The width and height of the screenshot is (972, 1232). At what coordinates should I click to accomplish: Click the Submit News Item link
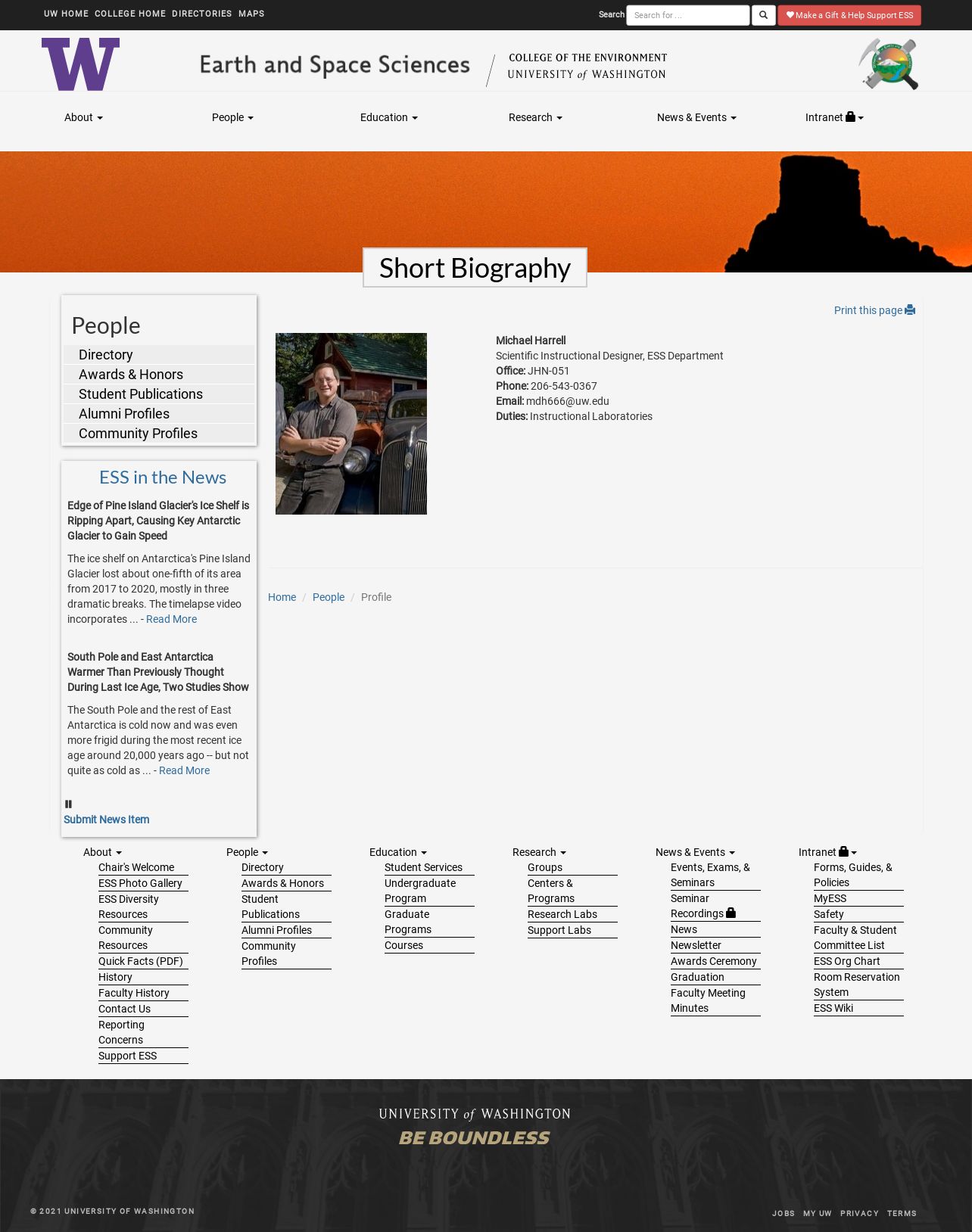point(106,820)
